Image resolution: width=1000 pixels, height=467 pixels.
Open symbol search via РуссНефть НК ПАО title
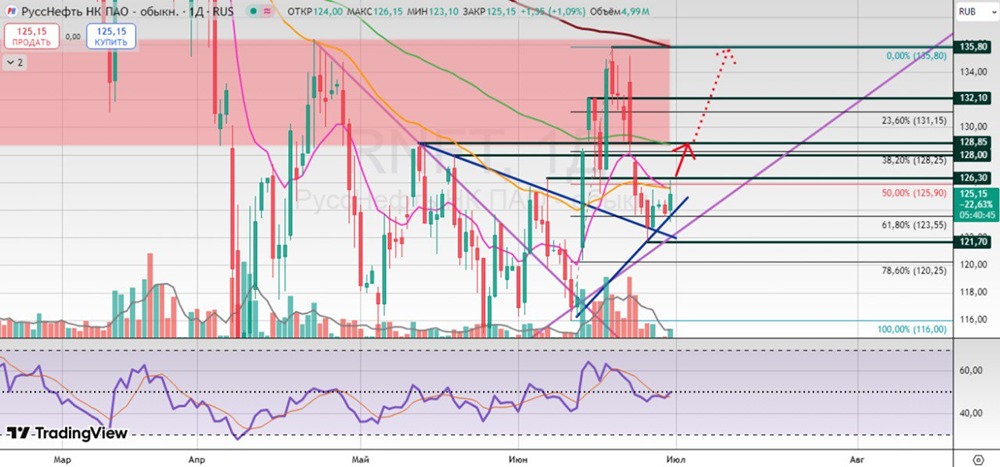click(x=99, y=11)
